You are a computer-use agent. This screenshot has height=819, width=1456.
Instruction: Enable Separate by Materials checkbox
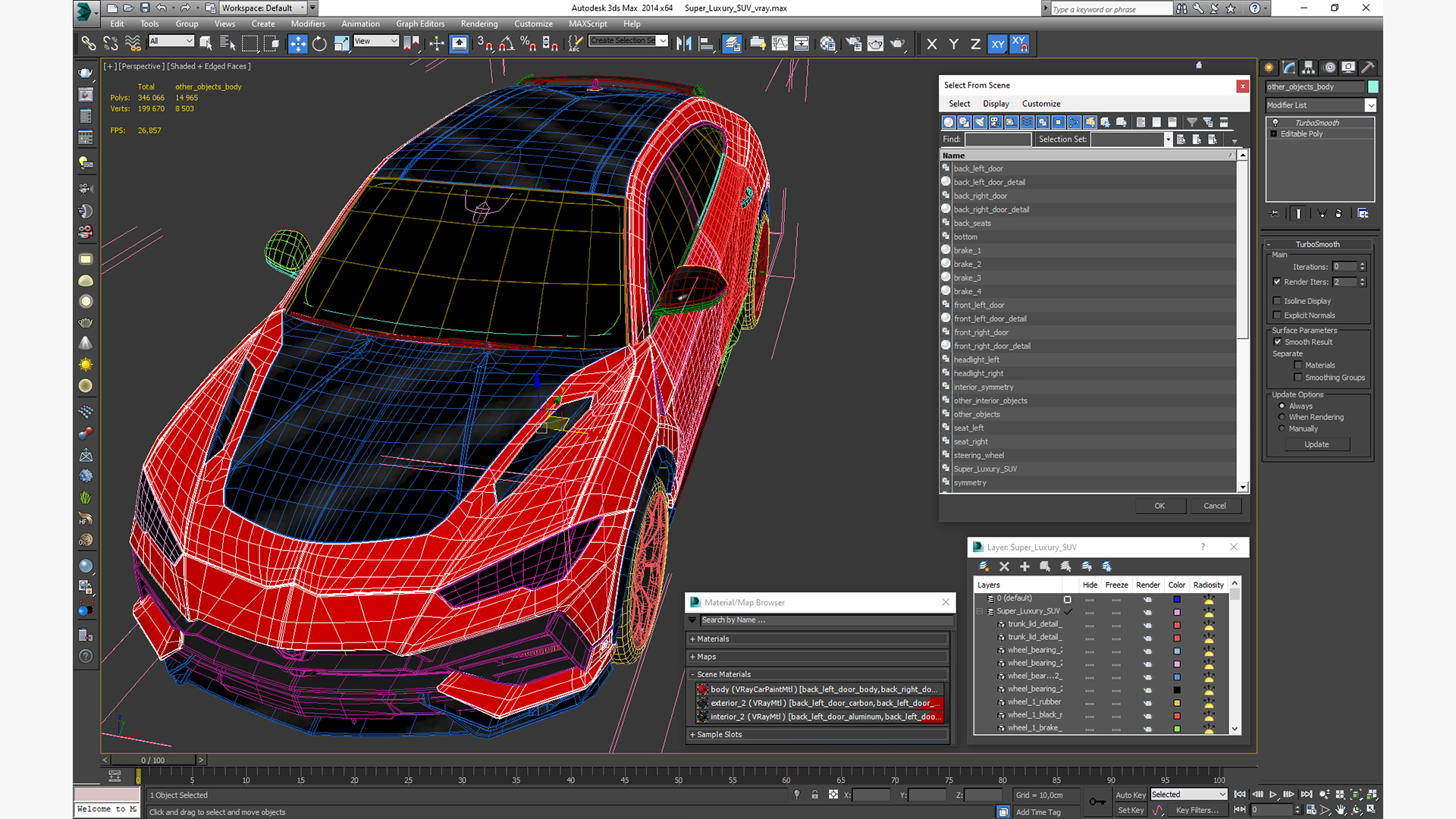click(x=1298, y=365)
